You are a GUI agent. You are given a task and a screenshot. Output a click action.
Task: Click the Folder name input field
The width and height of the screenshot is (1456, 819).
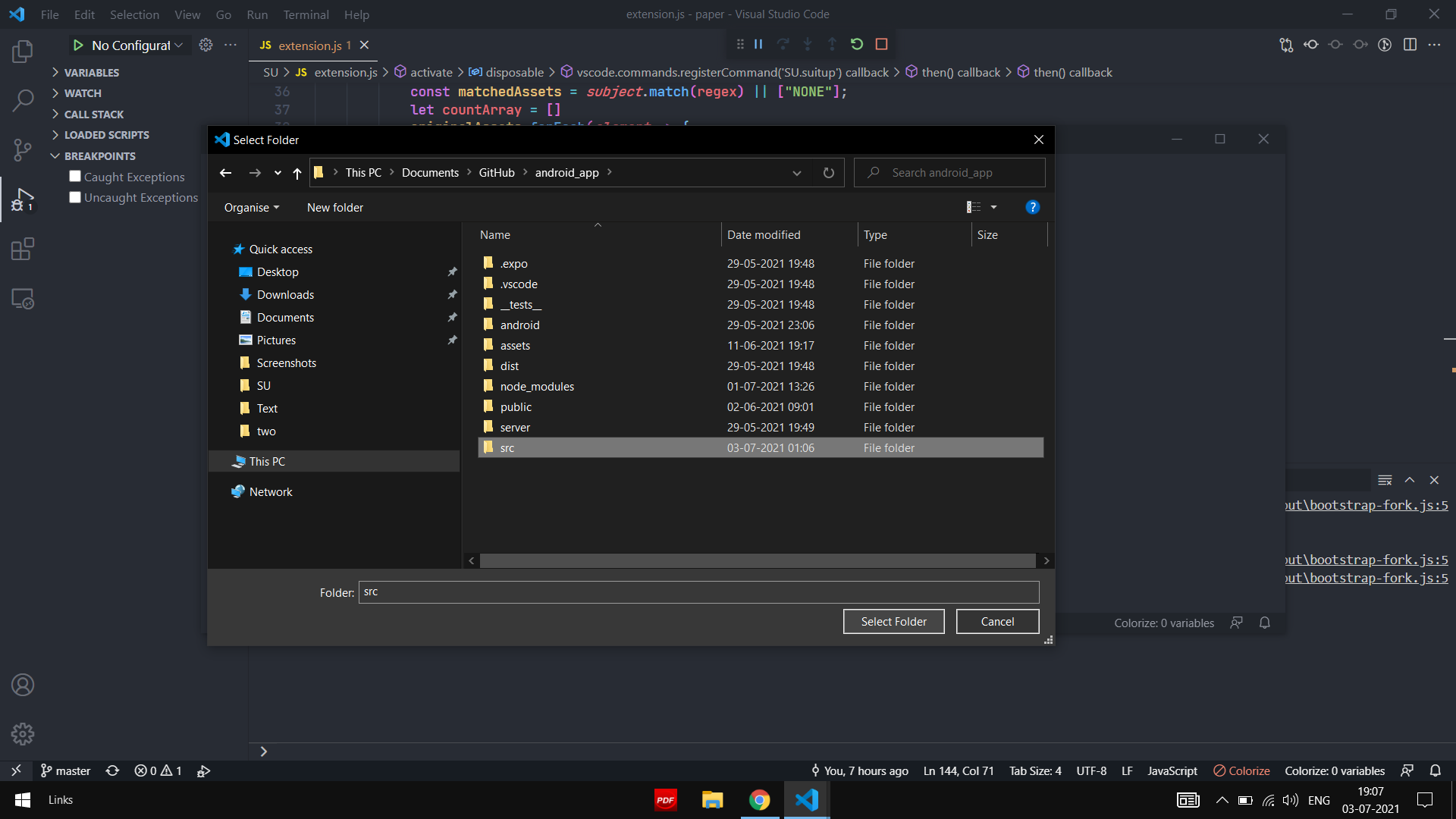[698, 592]
